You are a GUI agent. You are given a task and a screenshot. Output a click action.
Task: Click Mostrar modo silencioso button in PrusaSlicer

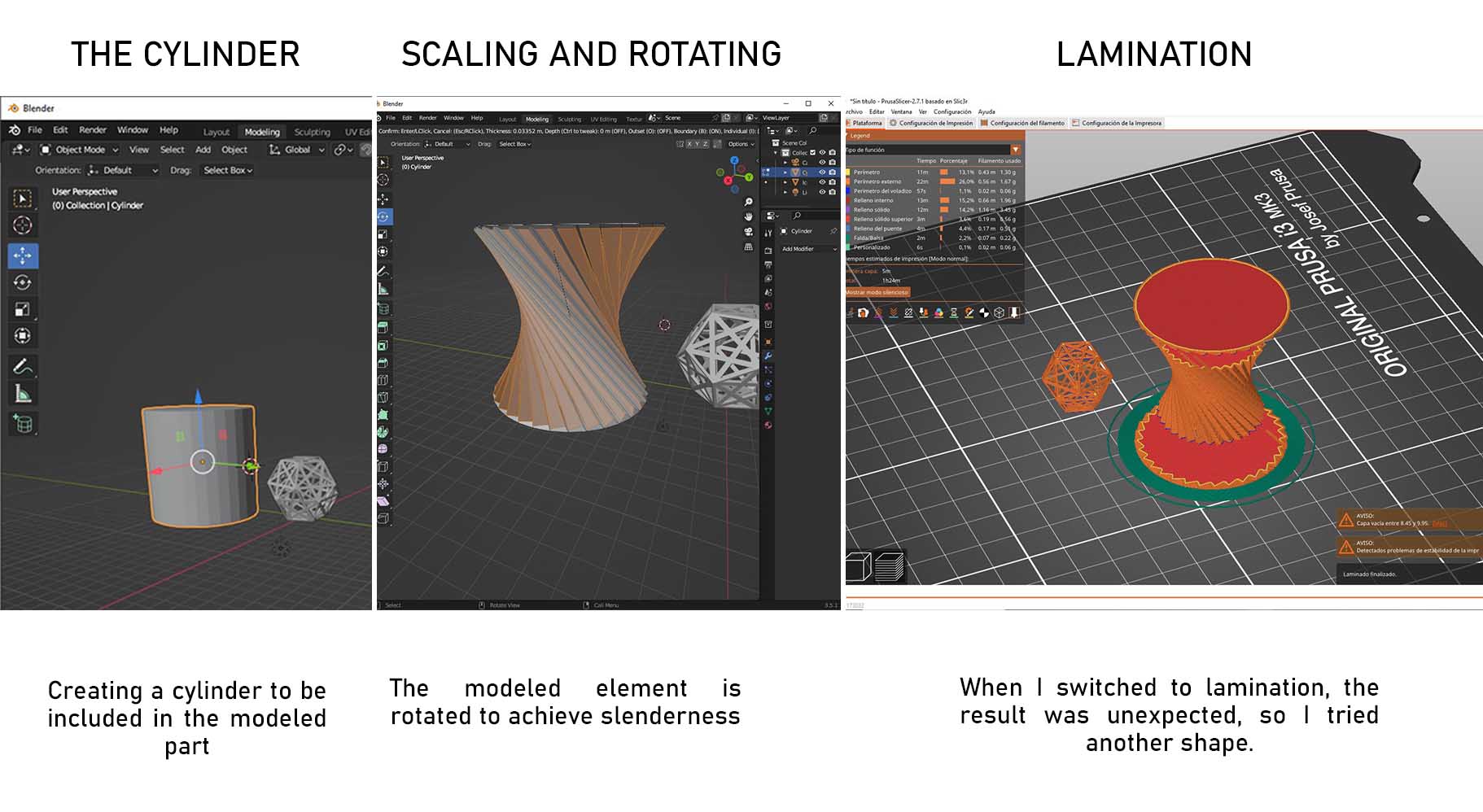877,292
